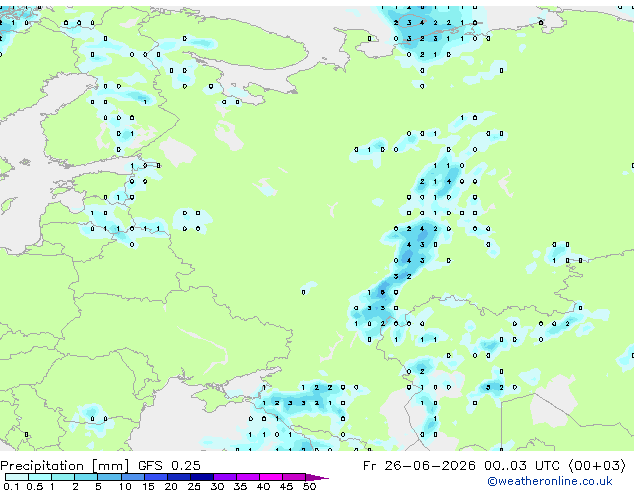Click the date text 'Fr 26-06-2026'
Image resolution: width=634 pixels, height=490 pixels.
point(419,466)
